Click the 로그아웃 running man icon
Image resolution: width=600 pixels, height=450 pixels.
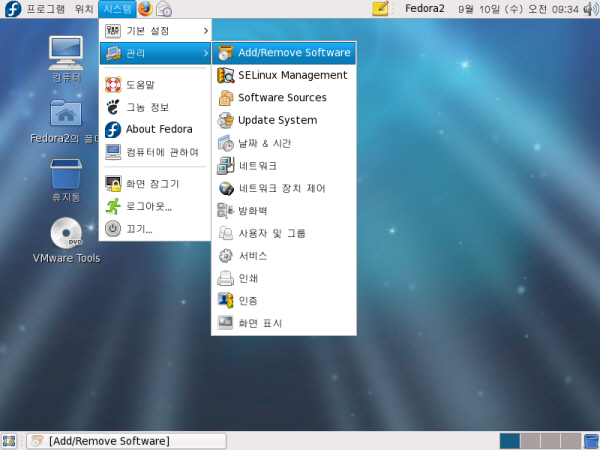coord(113,206)
